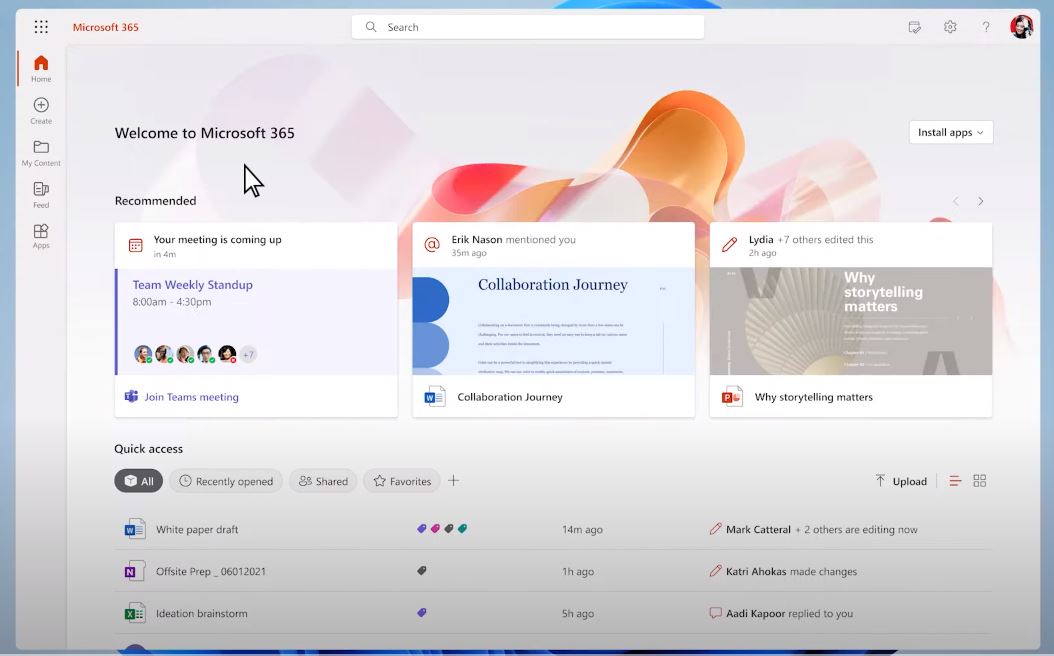This screenshot has width=1054, height=656.
Task: Select the Recently opened filter
Action: click(x=226, y=481)
